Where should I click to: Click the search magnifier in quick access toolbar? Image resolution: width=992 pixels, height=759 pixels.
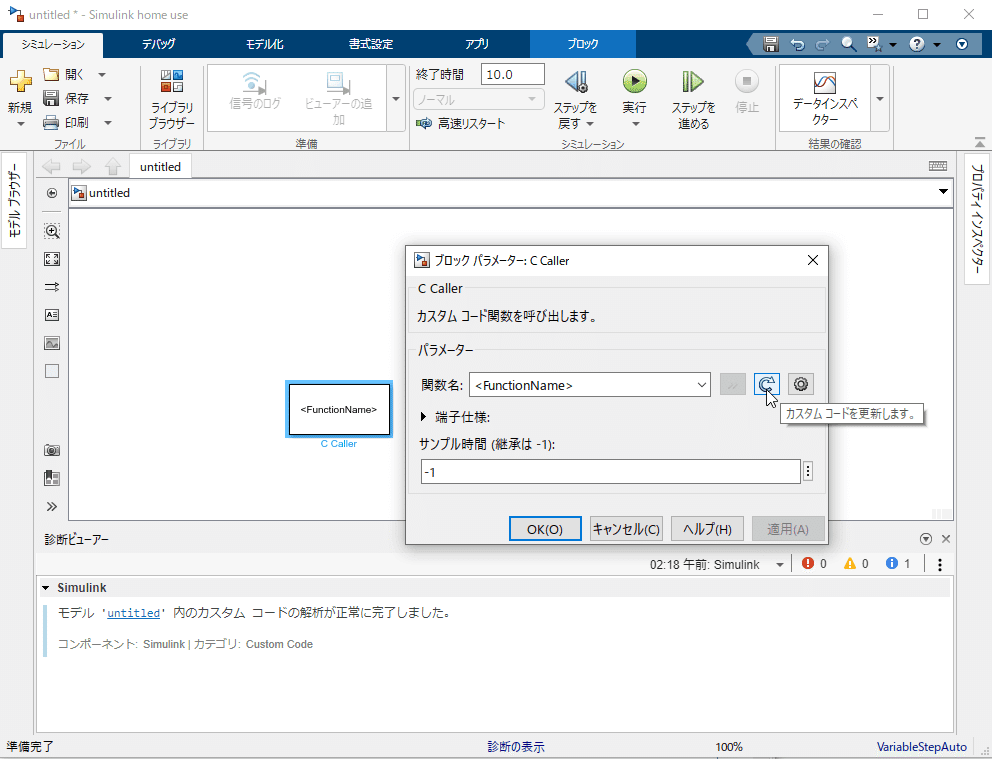(x=848, y=44)
